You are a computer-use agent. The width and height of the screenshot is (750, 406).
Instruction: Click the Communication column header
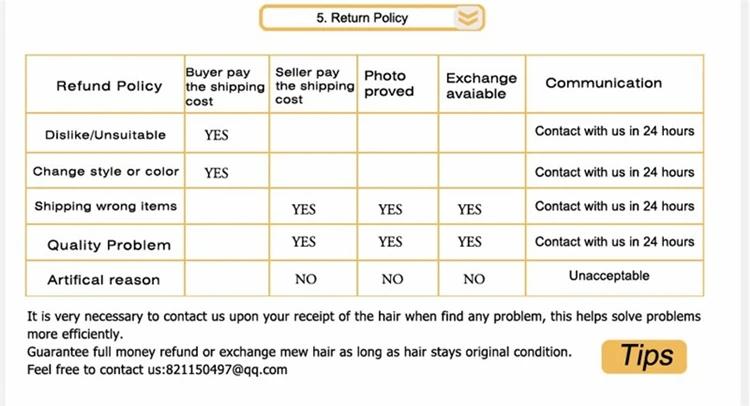(604, 83)
